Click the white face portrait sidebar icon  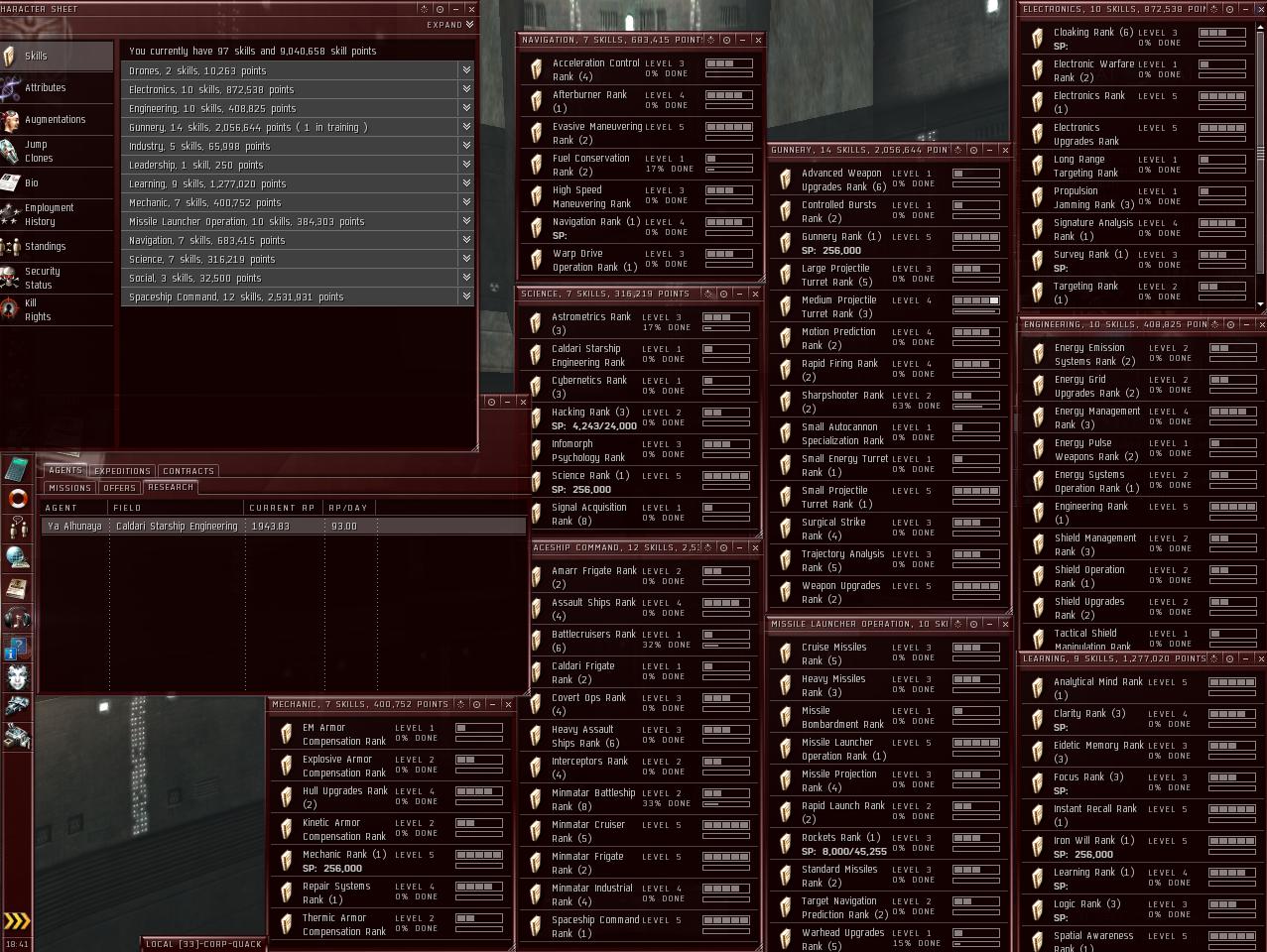(x=17, y=677)
